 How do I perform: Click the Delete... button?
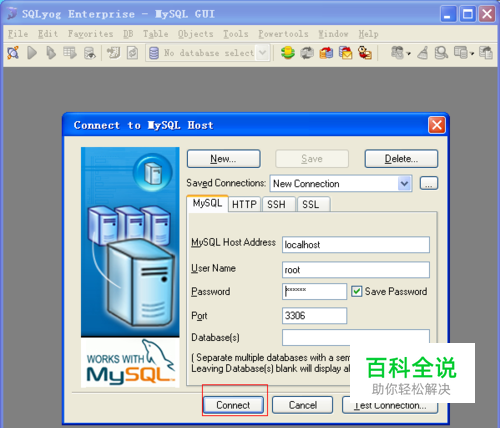(401, 159)
